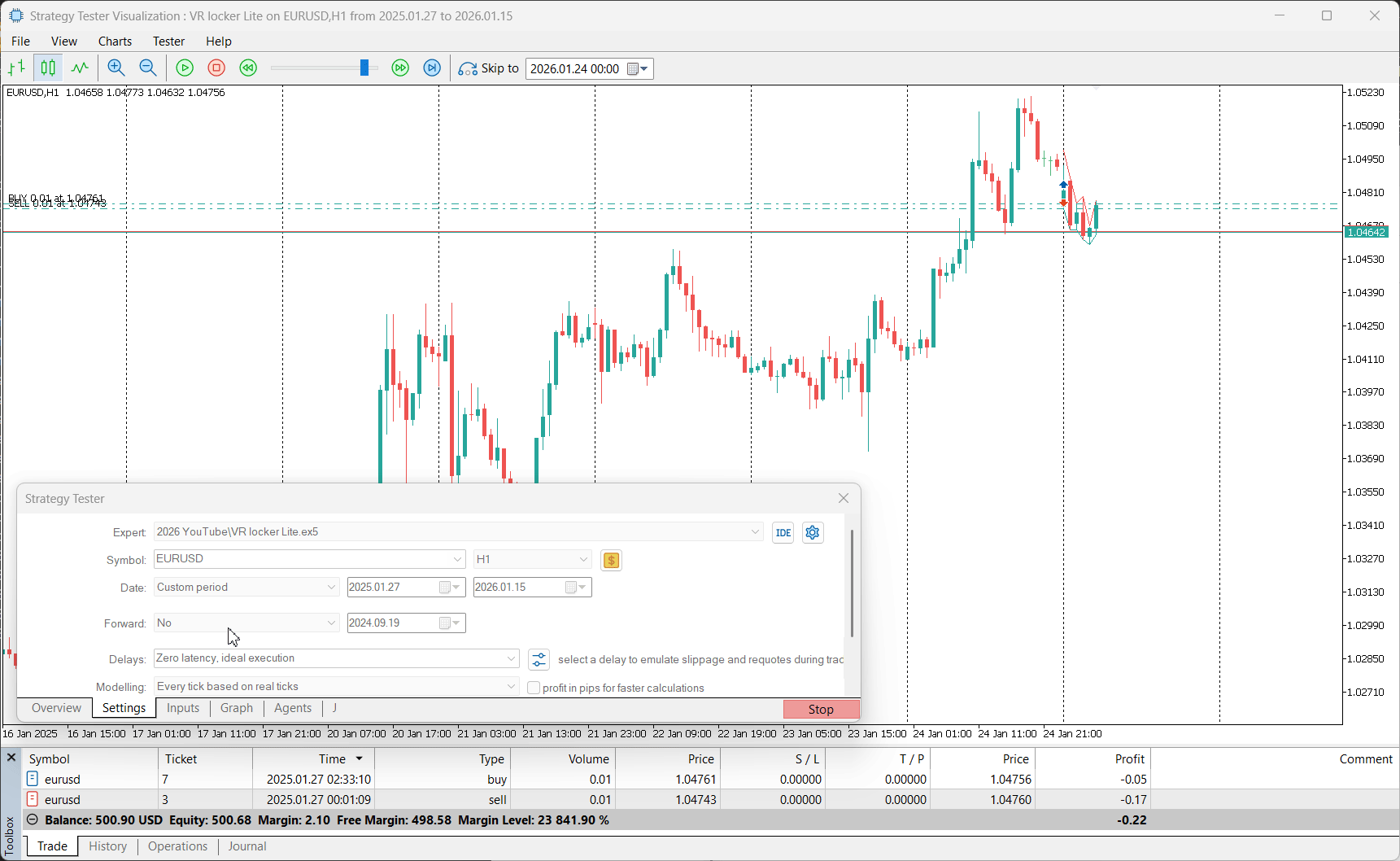Switch to the Graph tab
This screenshot has height=861, width=1400.
[237, 708]
